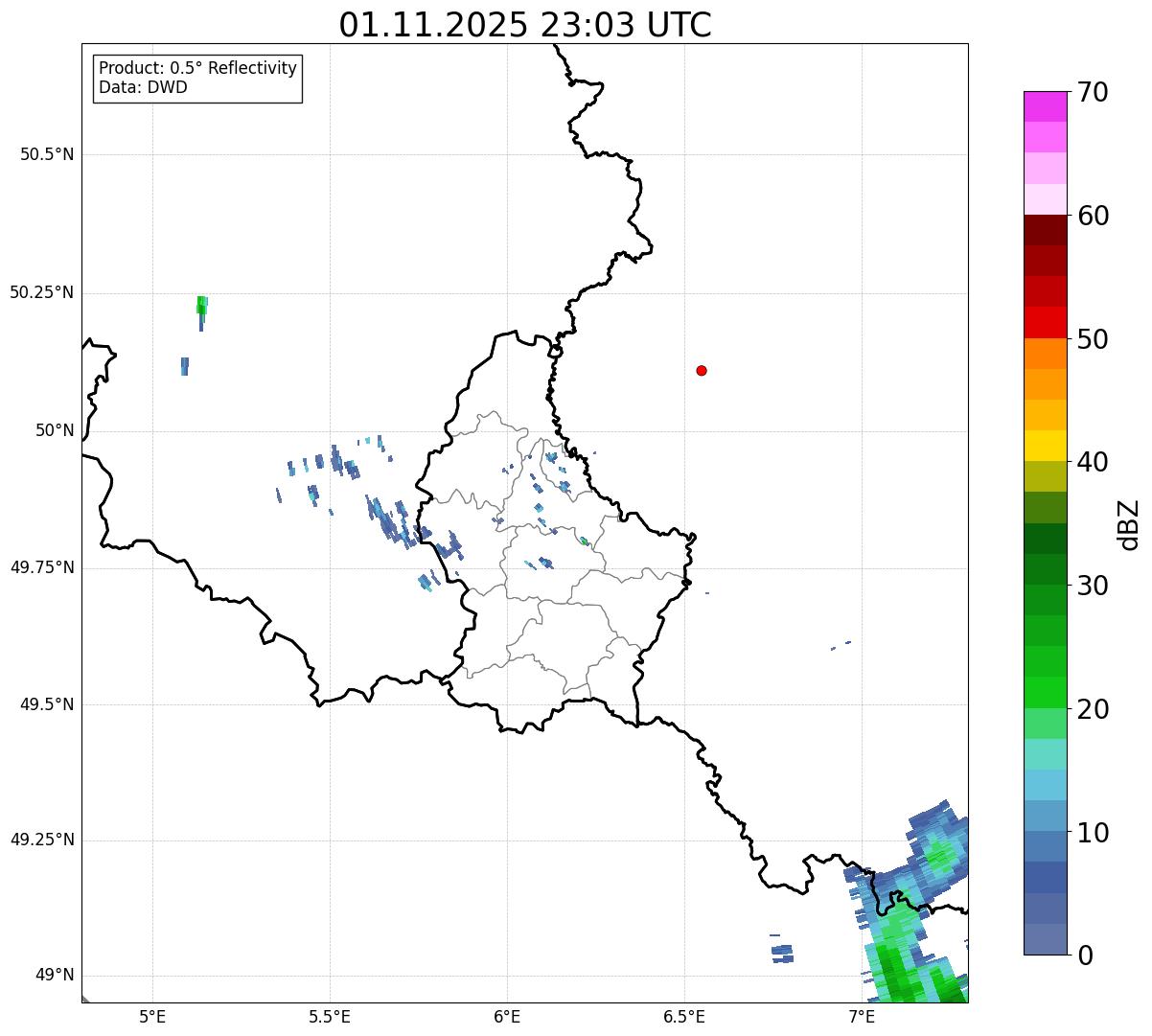Click the latitude label 49.75°N
The width and height of the screenshot is (1152, 1036).
point(41,567)
